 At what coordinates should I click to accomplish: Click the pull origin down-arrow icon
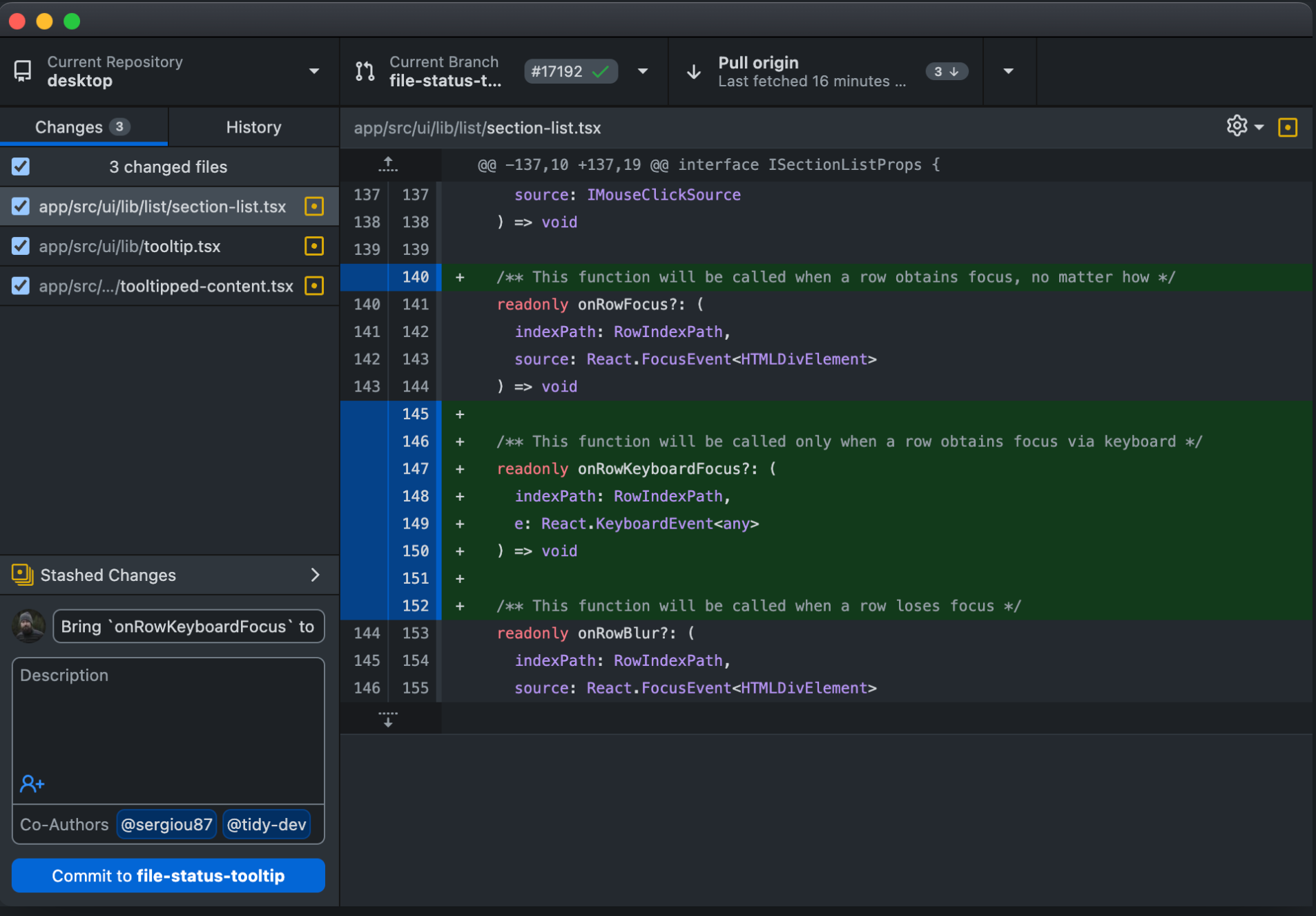694,72
